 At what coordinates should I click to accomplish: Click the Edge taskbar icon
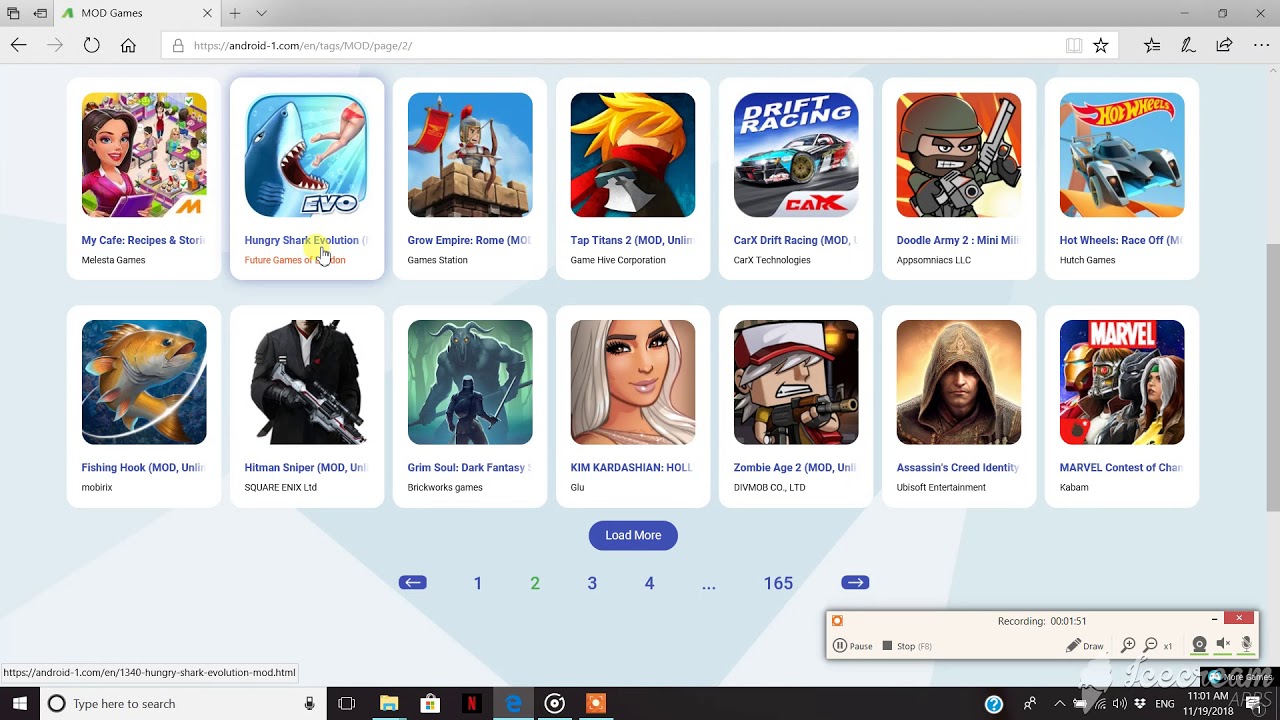click(513, 704)
